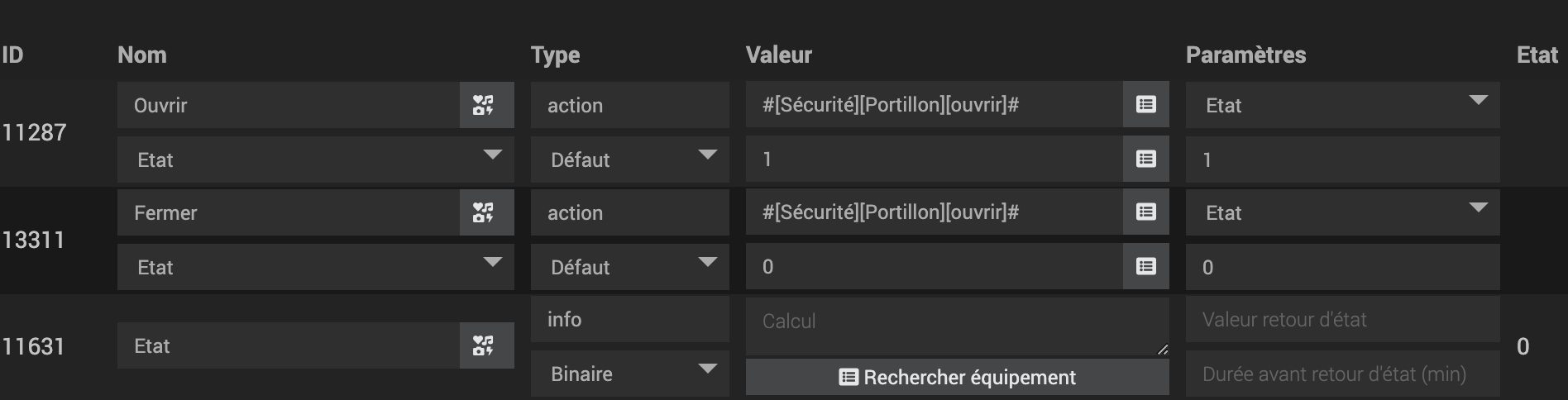
Task: Open Etat parameters dropdown for Fermer row
Action: click(1342, 212)
